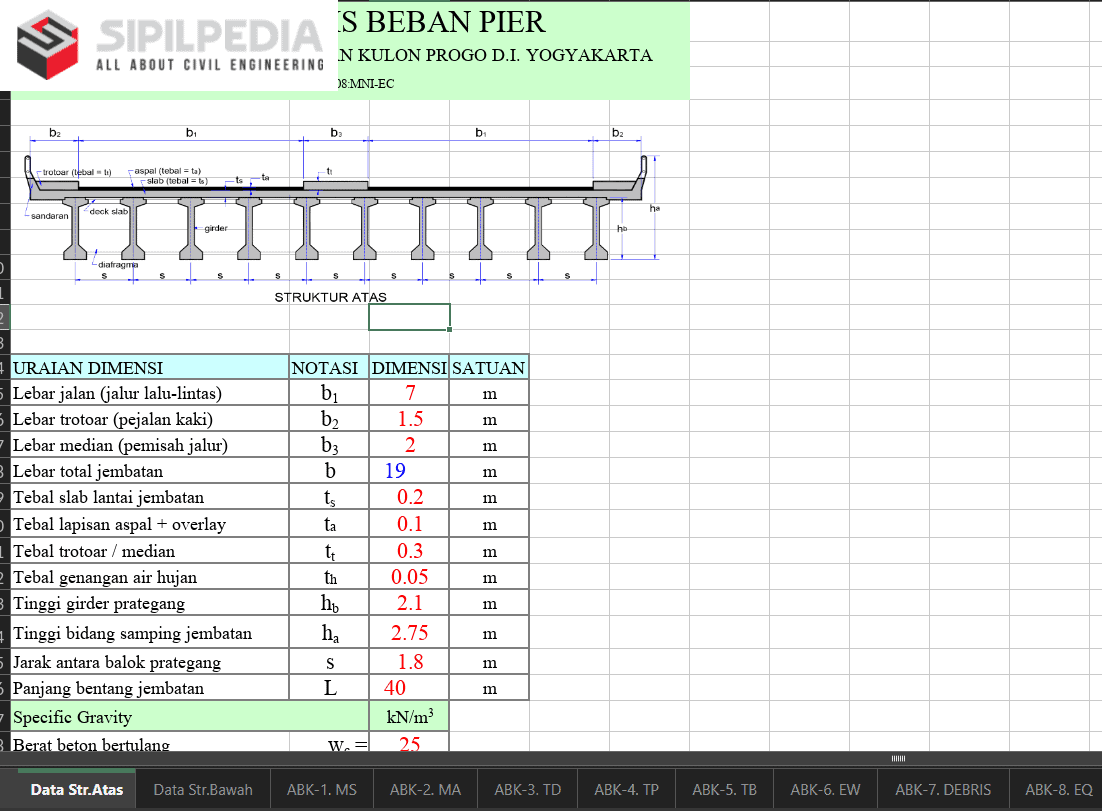
Task: Click the active Data Str.Atas tab
Action: click(x=77, y=789)
